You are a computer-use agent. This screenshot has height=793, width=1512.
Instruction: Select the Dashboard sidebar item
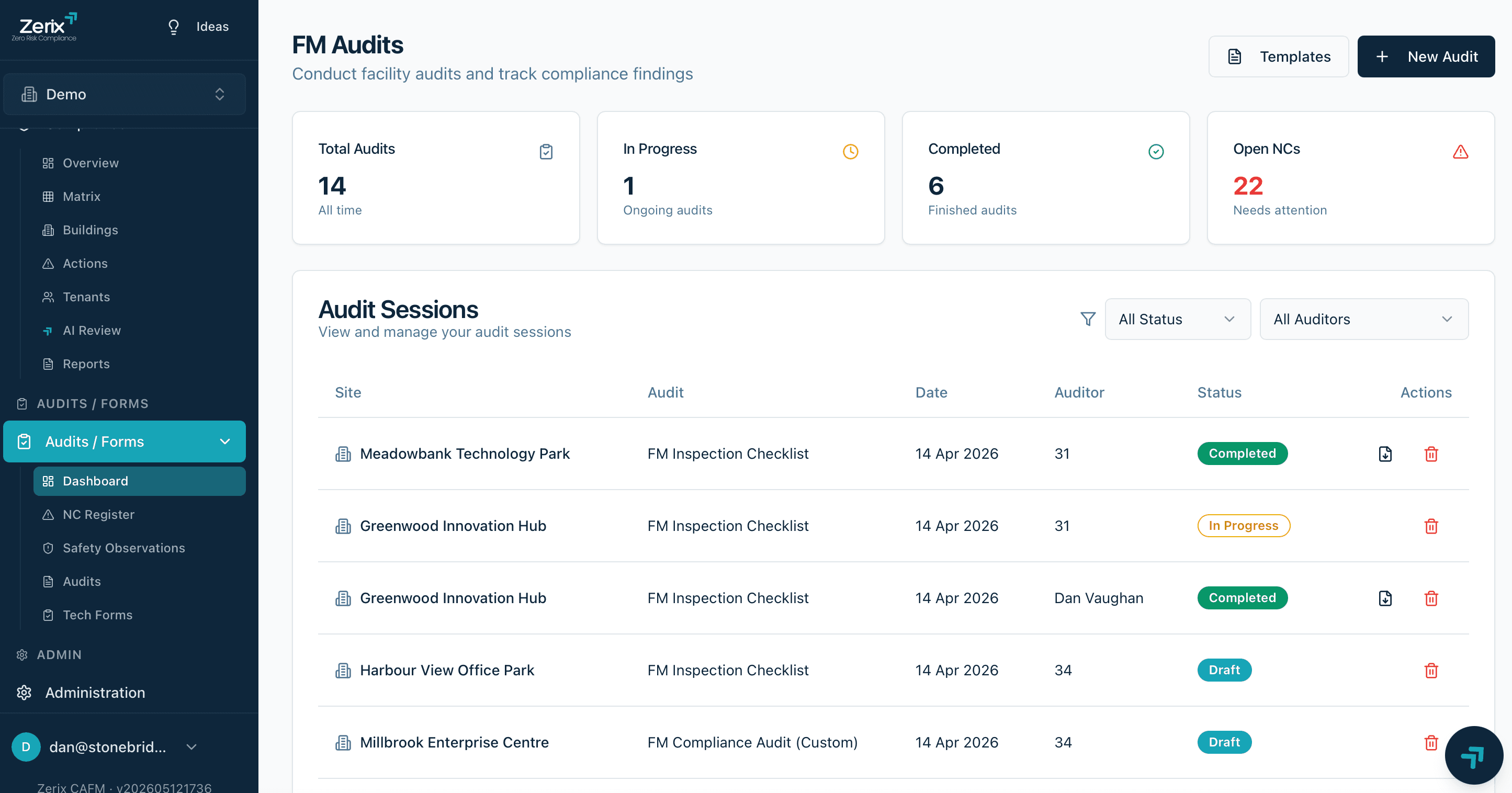[139, 481]
